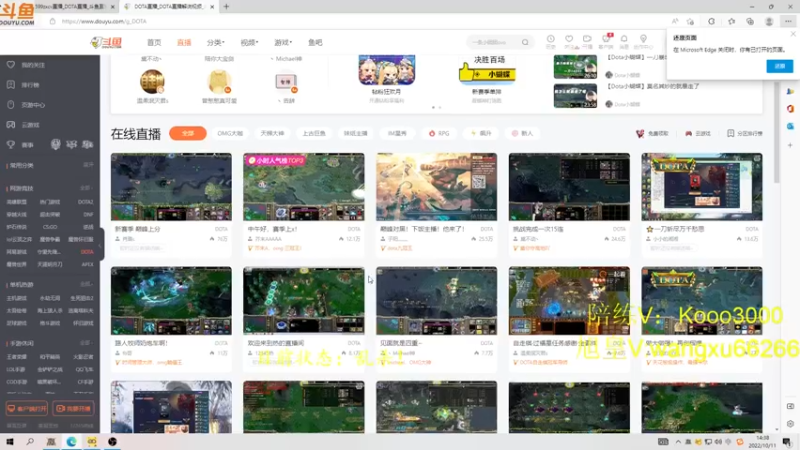Viewport: 800px width, 450px height.
Task: Show all 网游竞技 categories
Action: [86, 188]
